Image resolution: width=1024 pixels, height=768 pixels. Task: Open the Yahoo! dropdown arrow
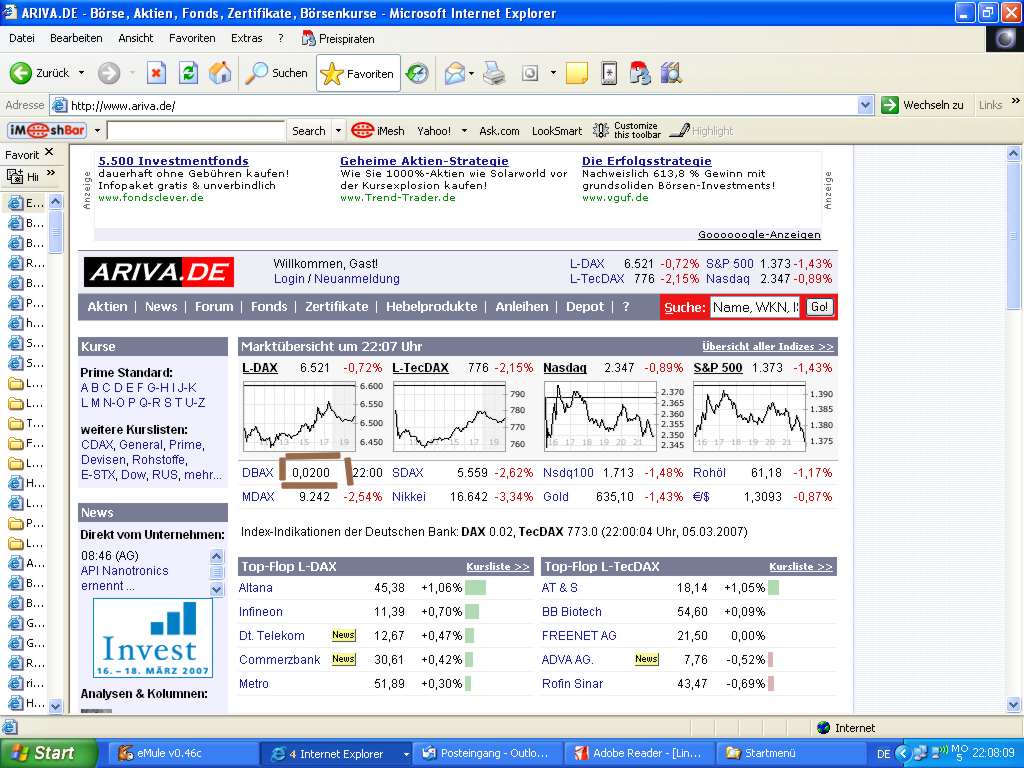click(x=464, y=131)
